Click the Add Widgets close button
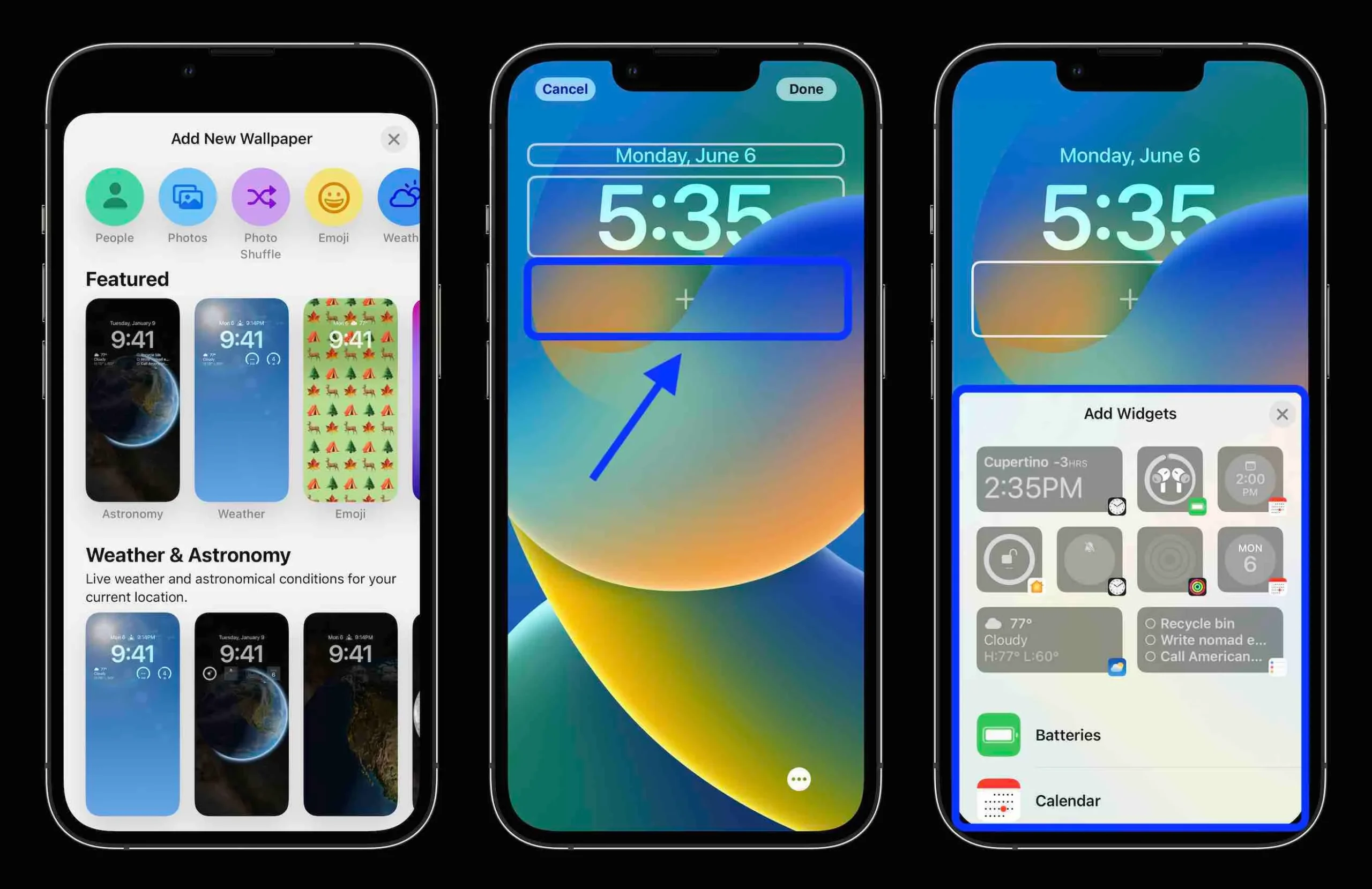This screenshot has width=1372, height=889. (x=1282, y=414)
